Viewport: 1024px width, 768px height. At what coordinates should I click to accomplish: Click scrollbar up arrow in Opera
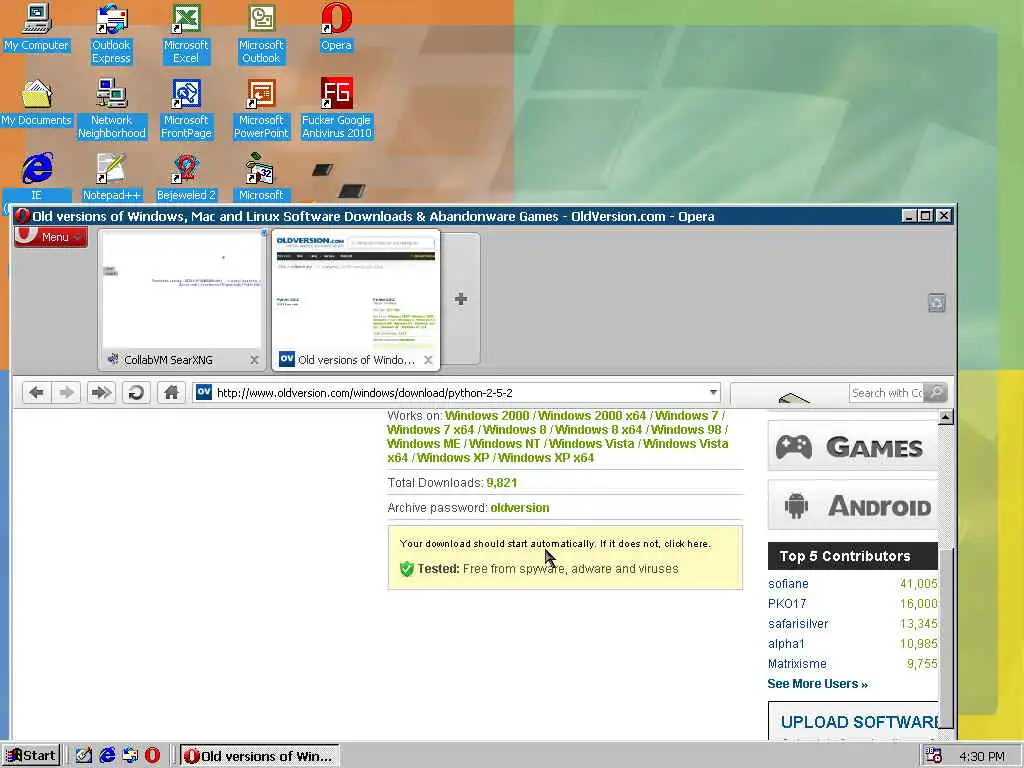pos(946,417)
